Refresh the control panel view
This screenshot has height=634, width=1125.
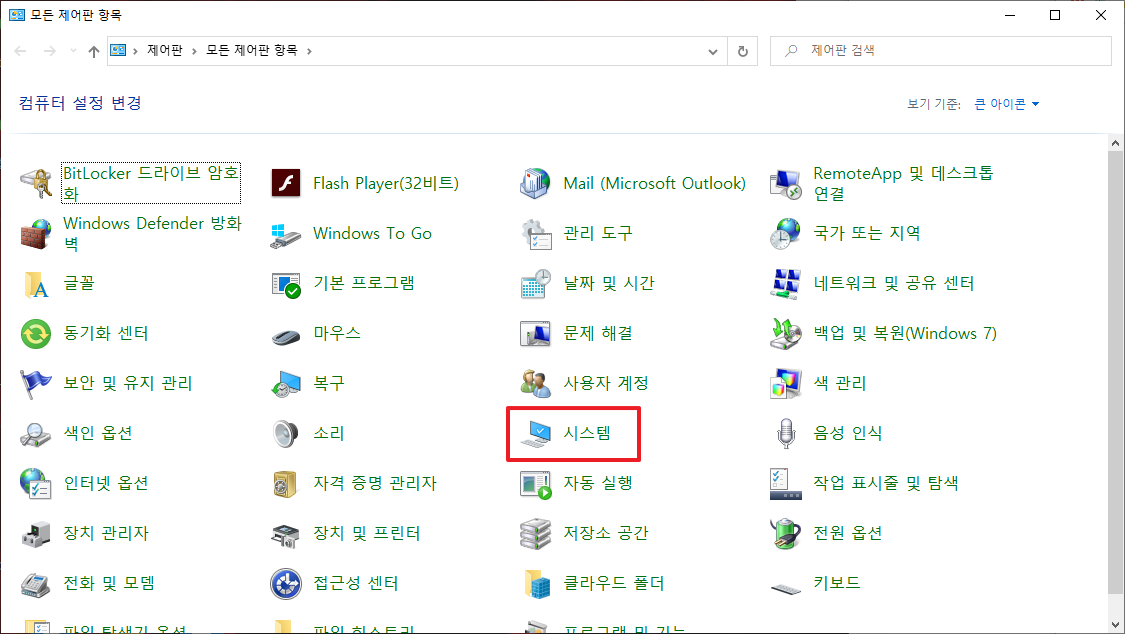coord(743,51)
